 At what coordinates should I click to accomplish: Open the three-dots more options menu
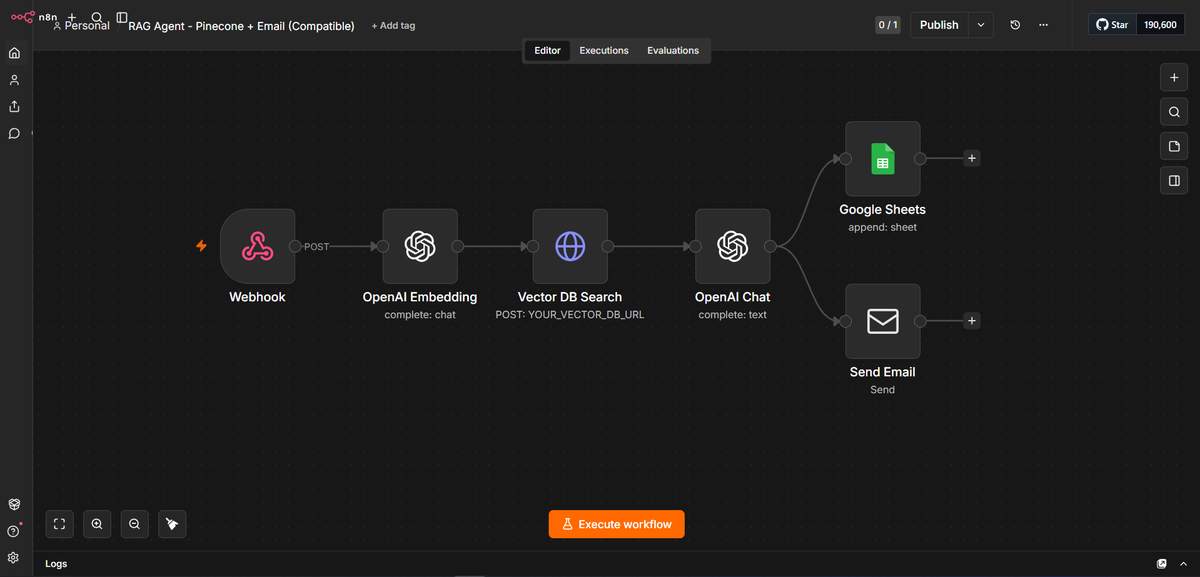coord(1043,25)
